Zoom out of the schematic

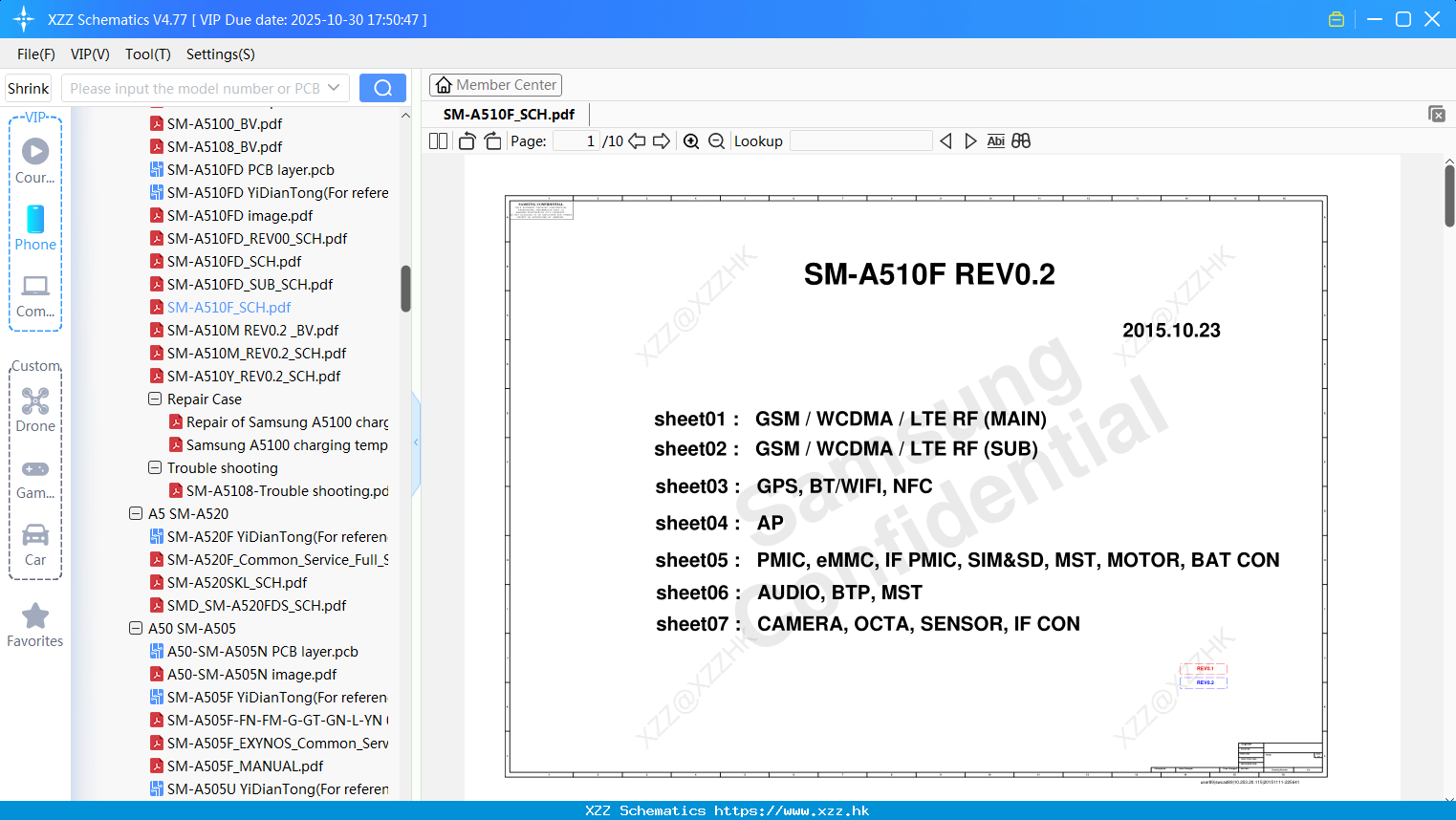(716, 141)
